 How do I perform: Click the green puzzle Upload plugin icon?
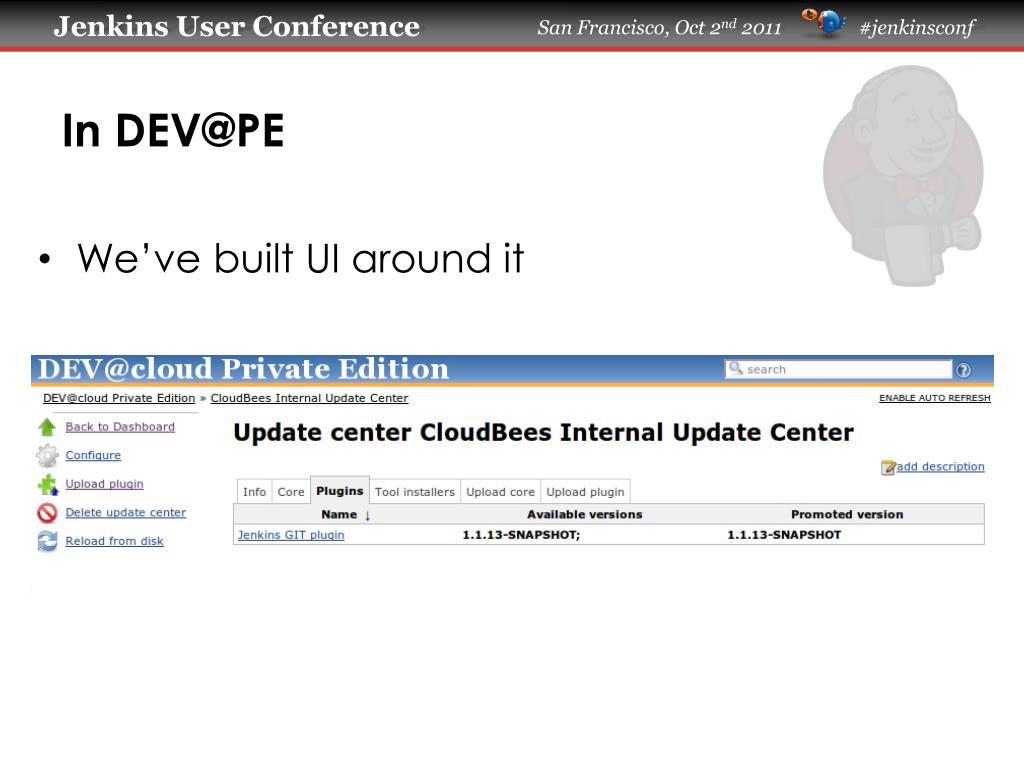pyautogui.click(x=47, y=485)
